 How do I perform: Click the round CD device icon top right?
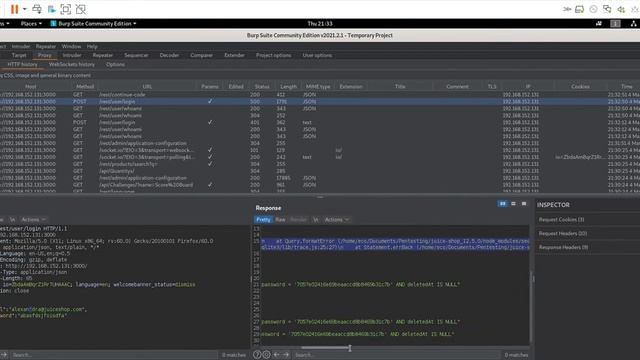pyautogui.click(x=593, y=9)
